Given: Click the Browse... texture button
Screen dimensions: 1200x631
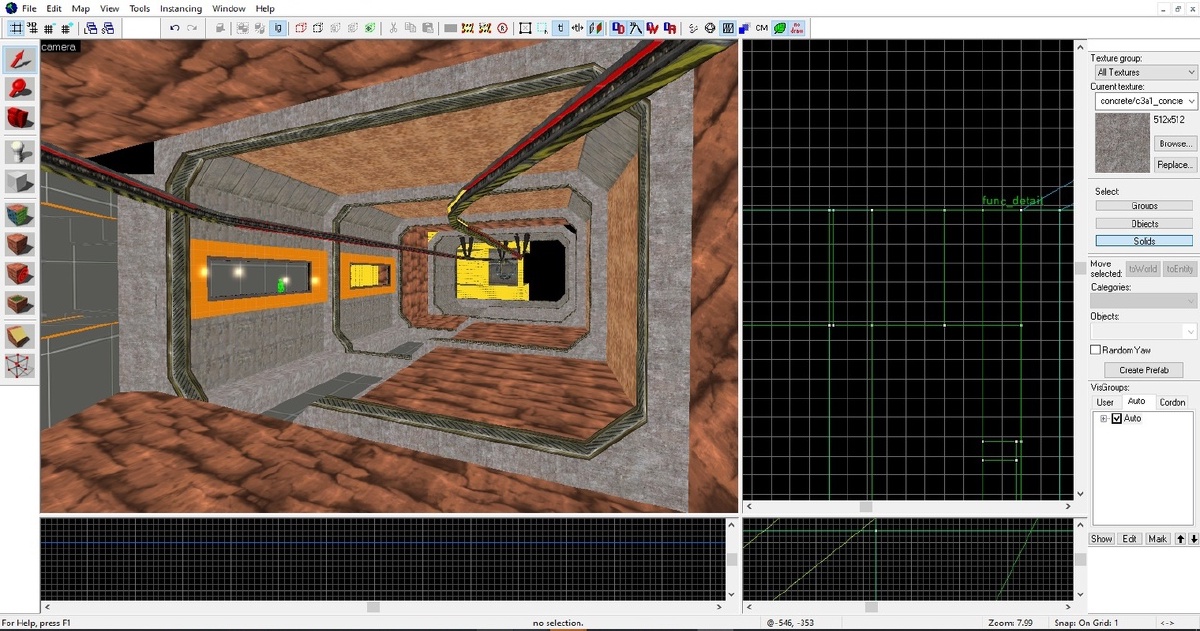Looking at the screenshot, I should point(1174,144).
